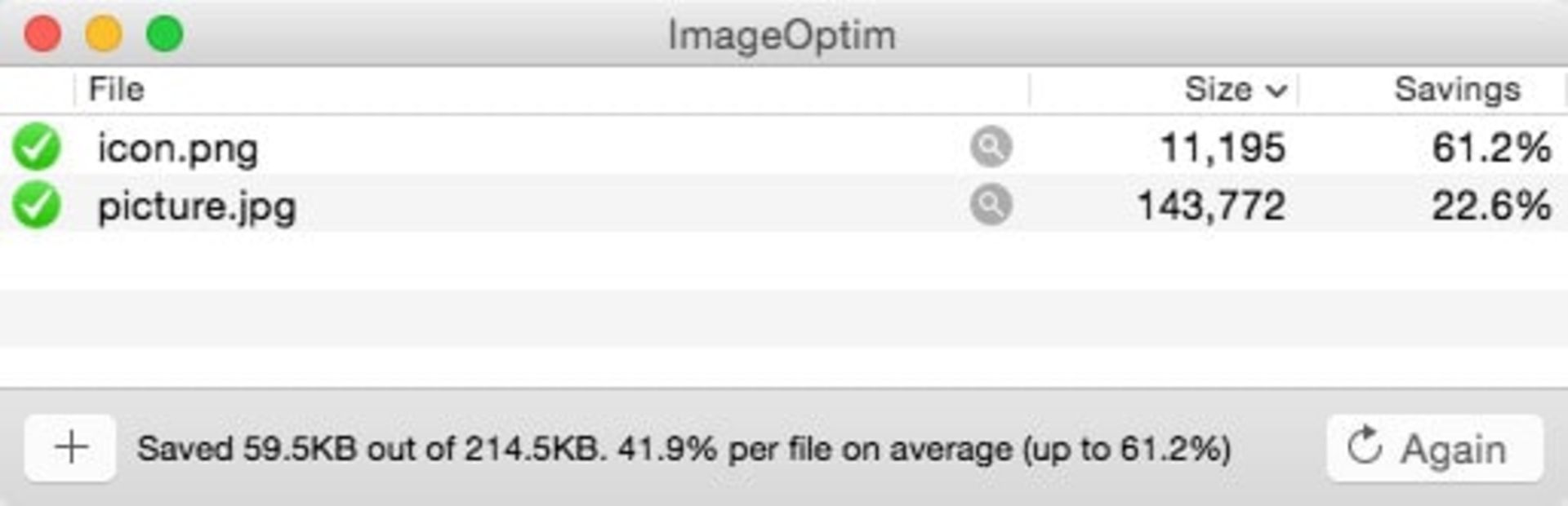1568x506 pixels.
Task: Click the savings summary text at bottom
Action: pyautogui.click(x=686, y=446)
